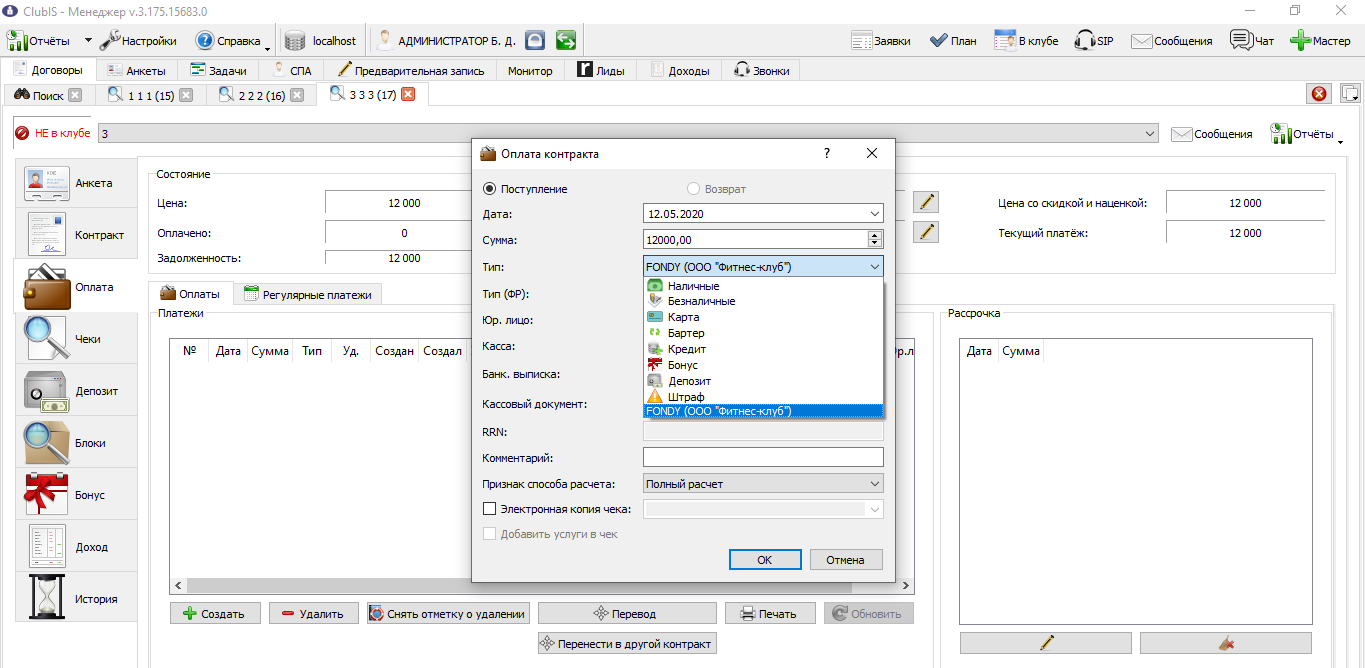Open the Дата date dropdown
Image resolution: width=1365 pixels, height=668 pixels.
click(875, 214)
